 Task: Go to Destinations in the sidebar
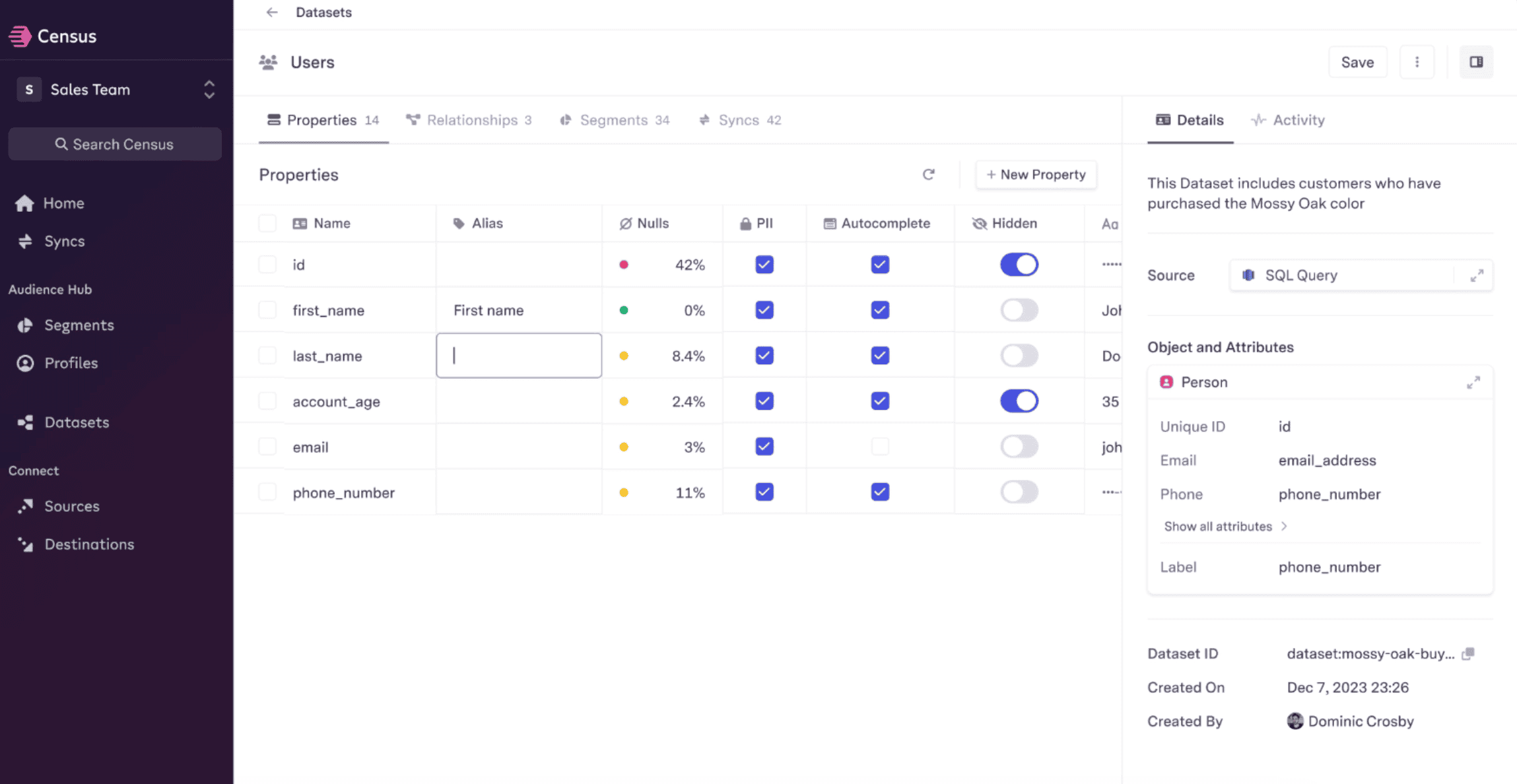click(89, 544)
